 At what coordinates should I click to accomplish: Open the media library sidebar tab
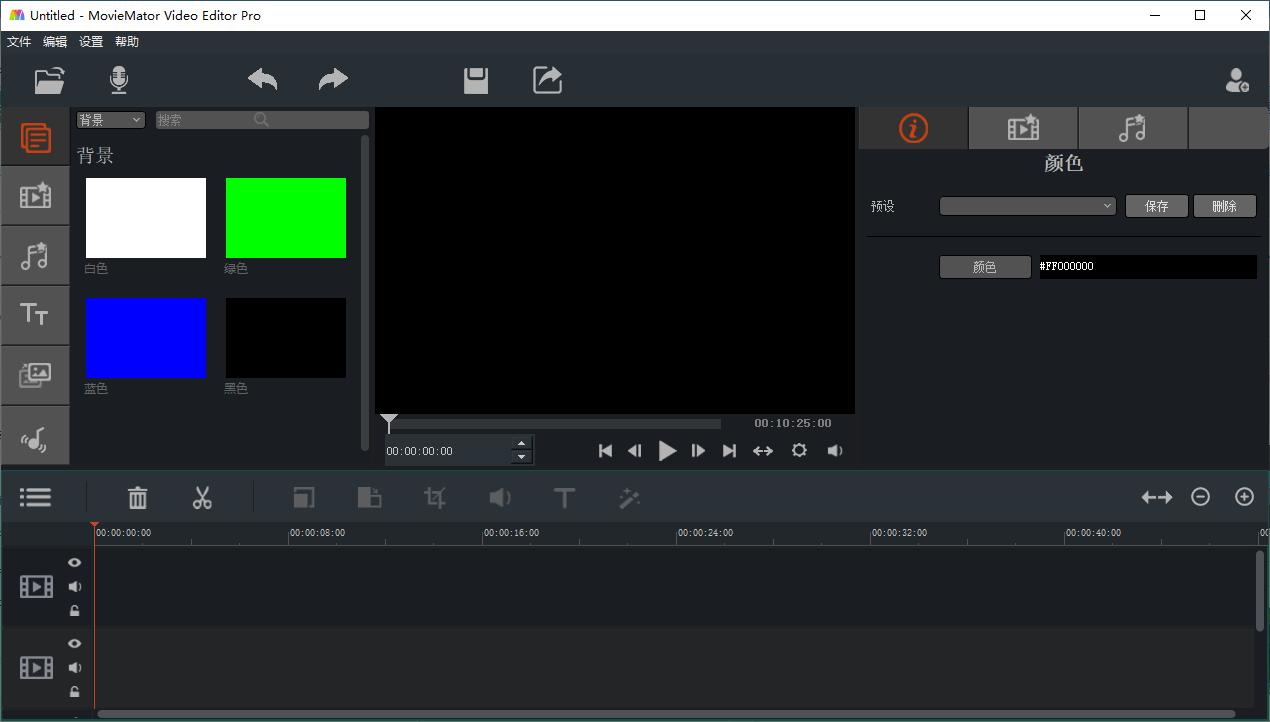(x=35, y=137)
